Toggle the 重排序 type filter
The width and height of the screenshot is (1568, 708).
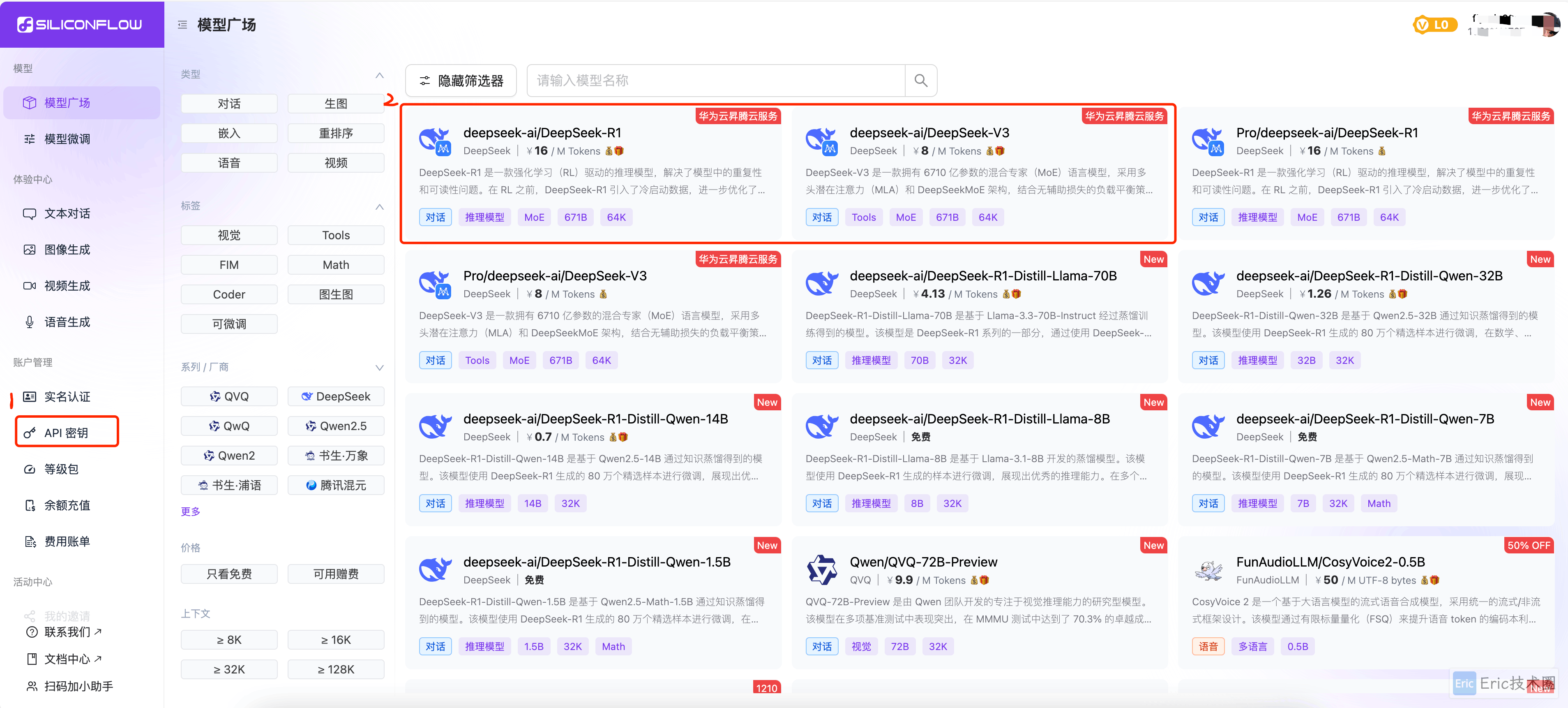(x=335, y=133)
